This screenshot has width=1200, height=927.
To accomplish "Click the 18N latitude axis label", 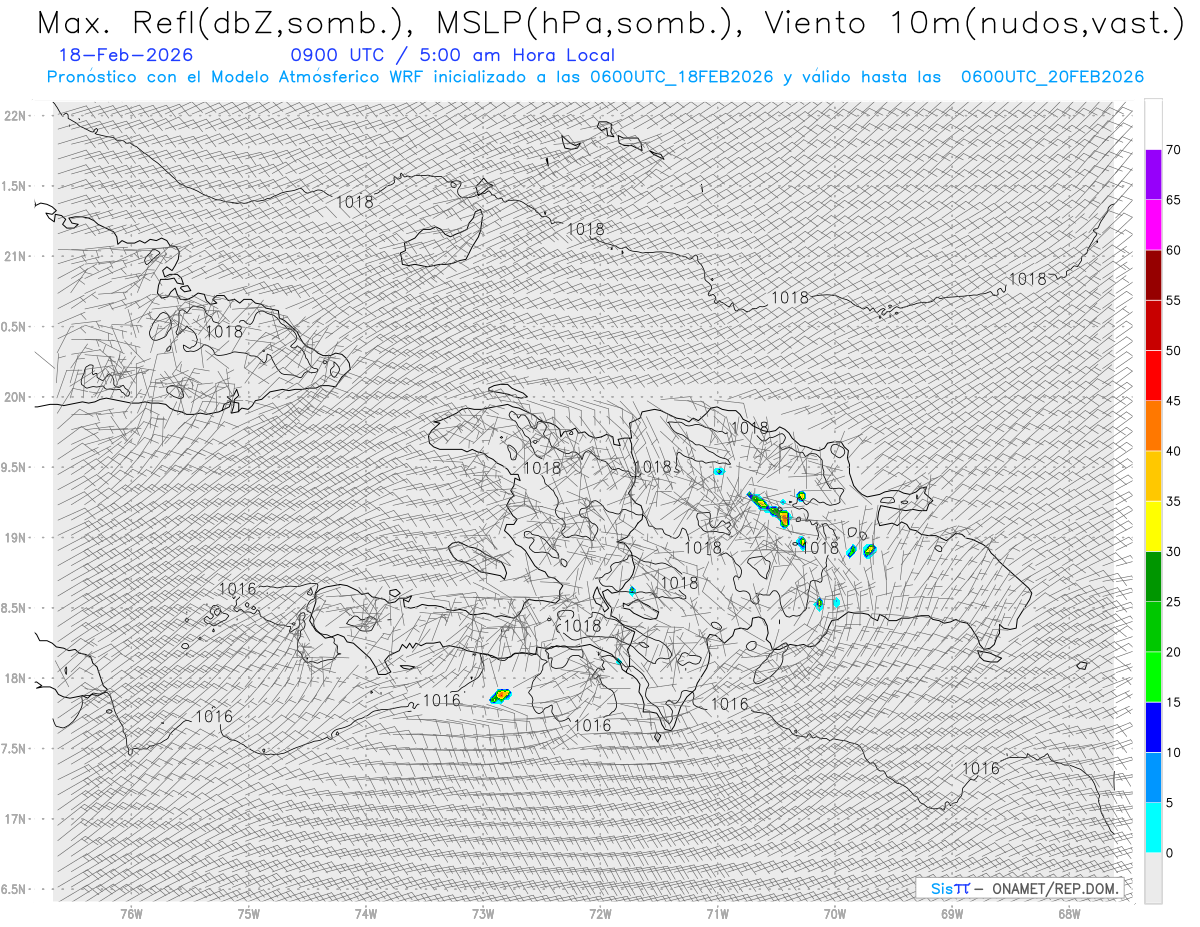I will pyautogui.click(x=15, y=678).
